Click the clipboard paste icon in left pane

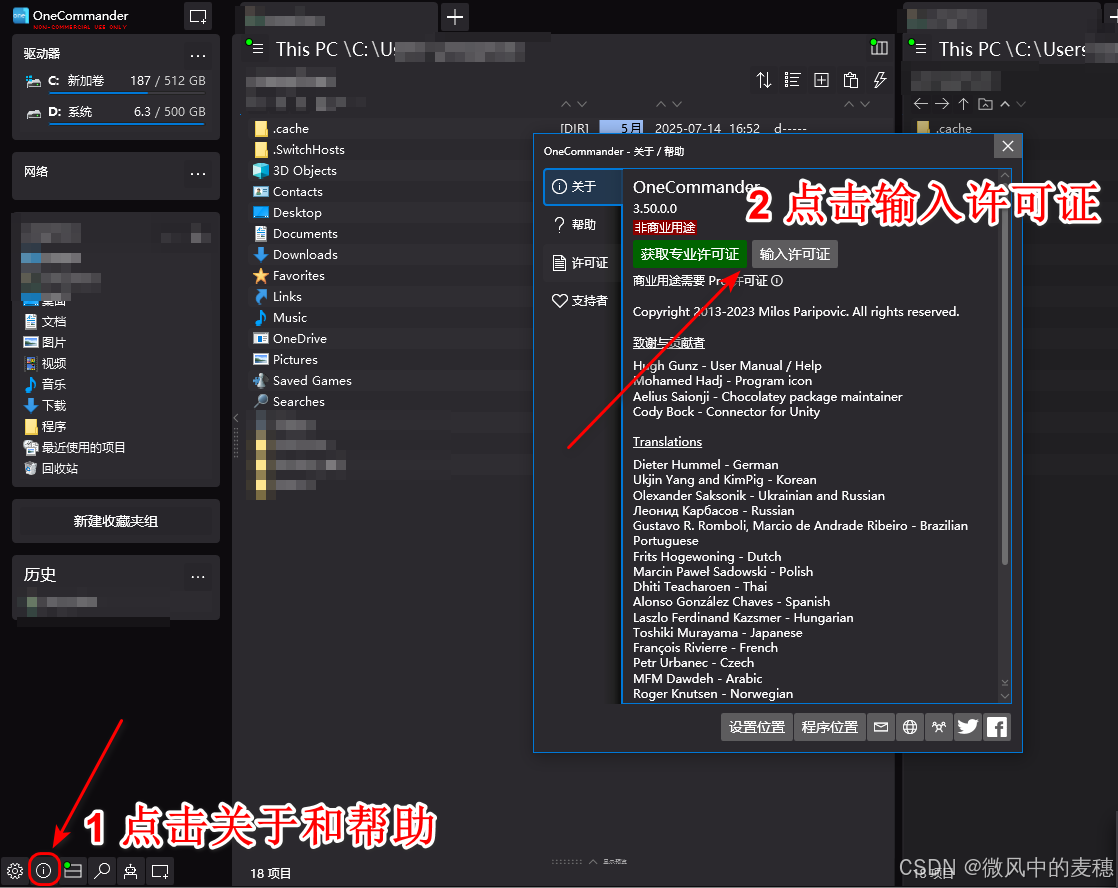(851, 80)
